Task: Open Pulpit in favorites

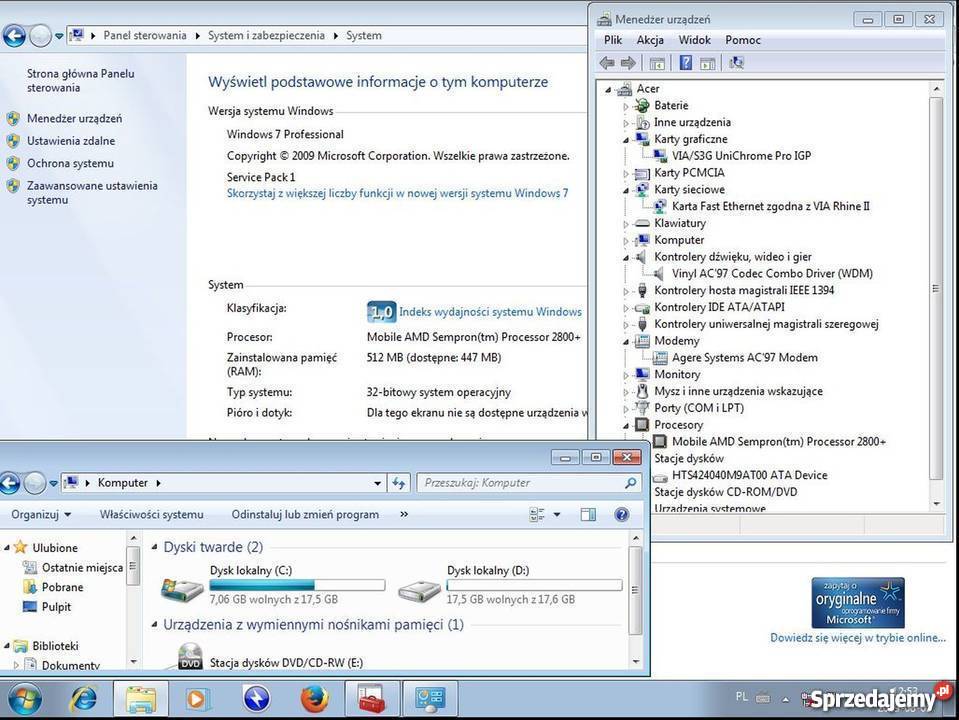Action: click(x=56, y=607)
